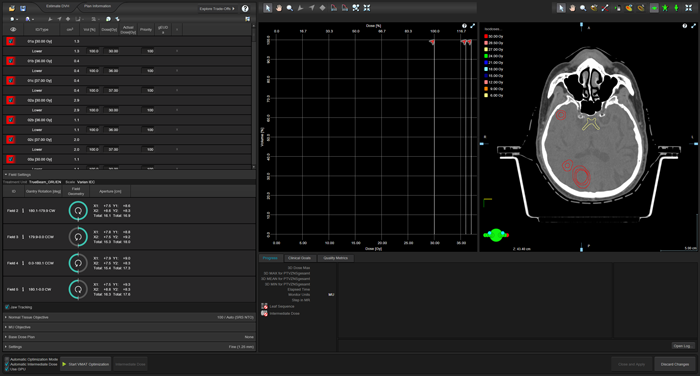Screen dimensions: 700x376
Task: Select the Field 5 row 180.1-0.0 CW
Action: (x=129, y=289)
